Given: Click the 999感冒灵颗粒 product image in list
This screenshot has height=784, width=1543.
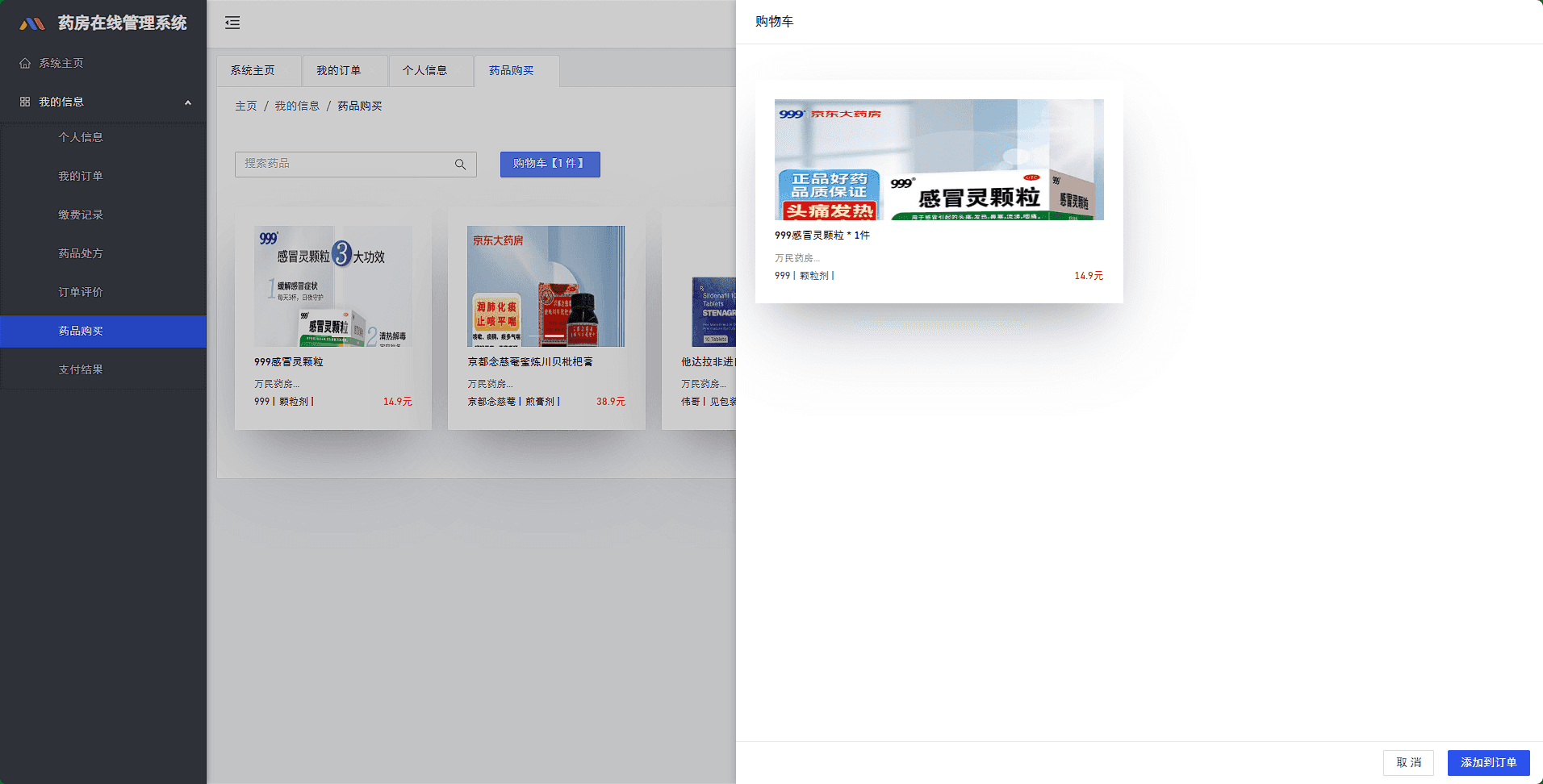Looking at the screenshot, I should (x=333, y=286).
